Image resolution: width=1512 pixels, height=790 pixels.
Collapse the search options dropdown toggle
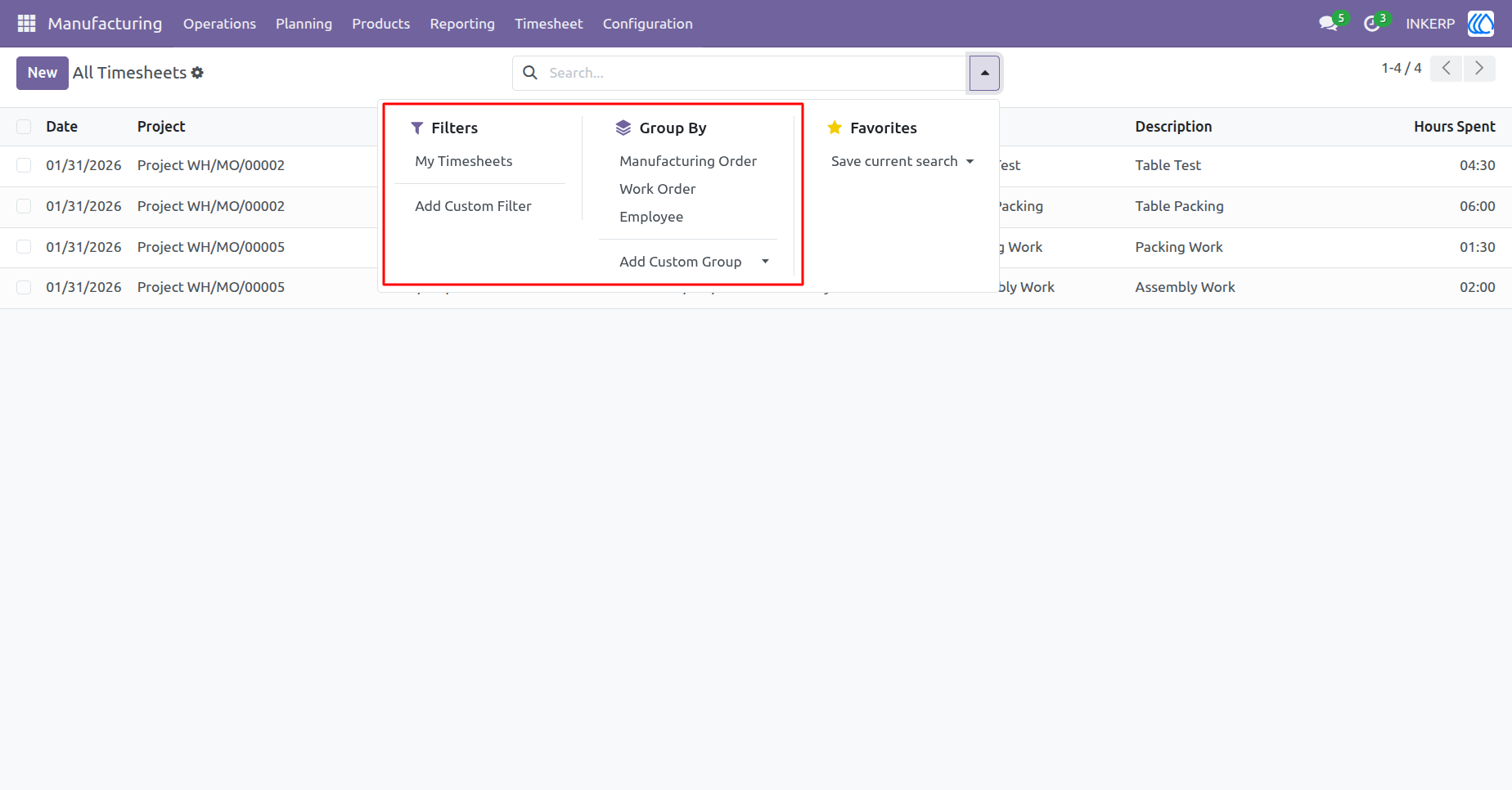pyautogui.click(x=984, y=73)
